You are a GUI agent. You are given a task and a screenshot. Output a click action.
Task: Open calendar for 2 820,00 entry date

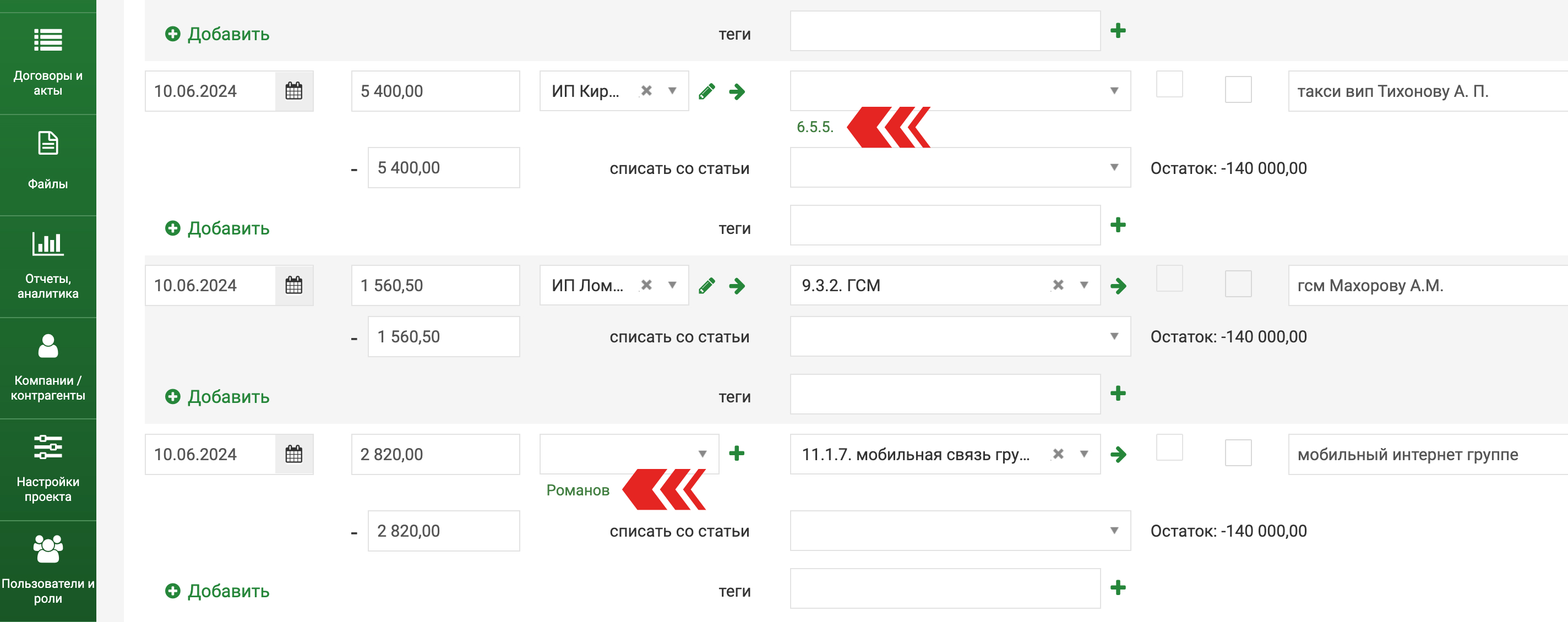(x=294, y=454)
